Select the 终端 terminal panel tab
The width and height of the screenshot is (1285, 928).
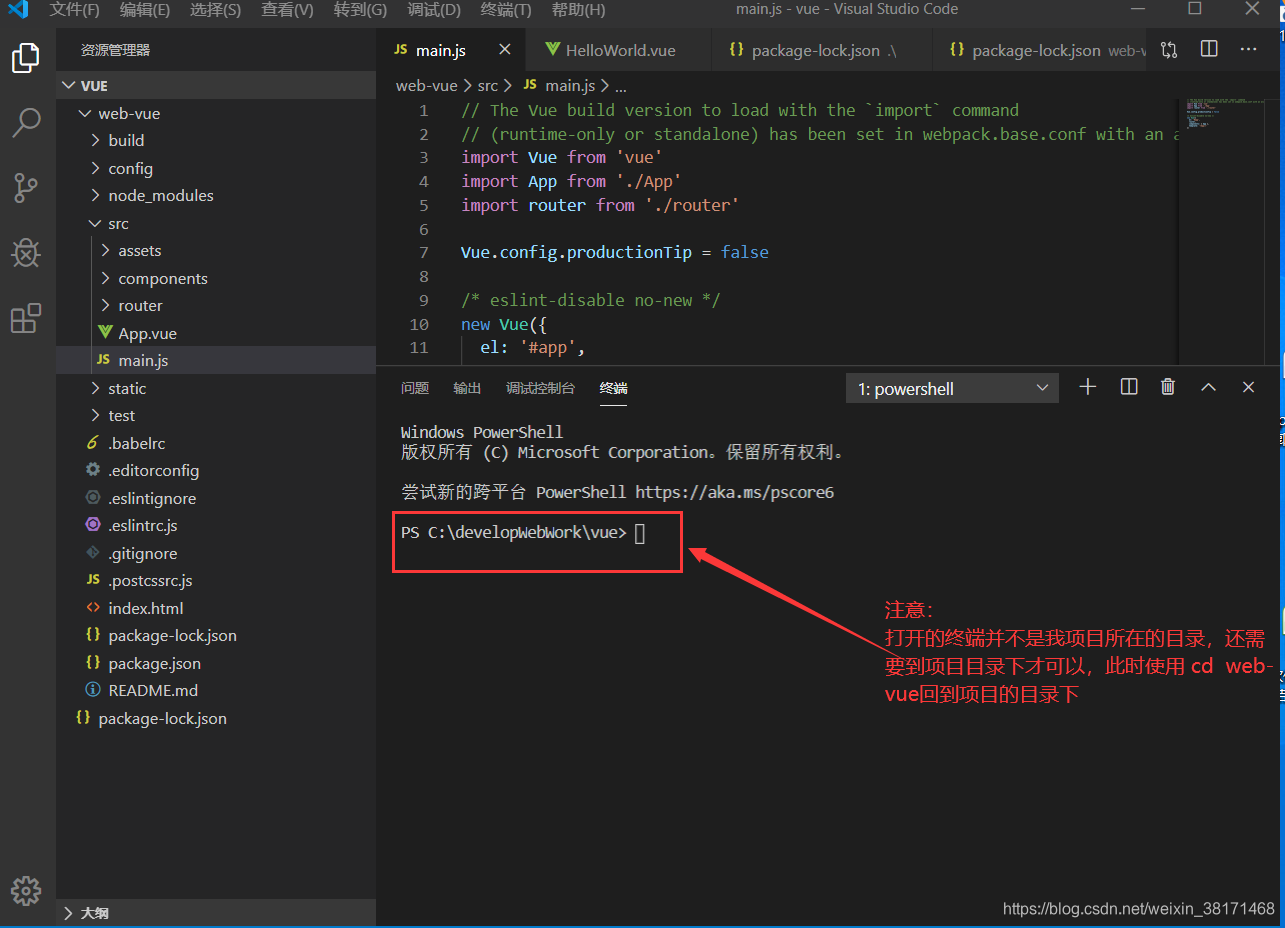point(614,388)
